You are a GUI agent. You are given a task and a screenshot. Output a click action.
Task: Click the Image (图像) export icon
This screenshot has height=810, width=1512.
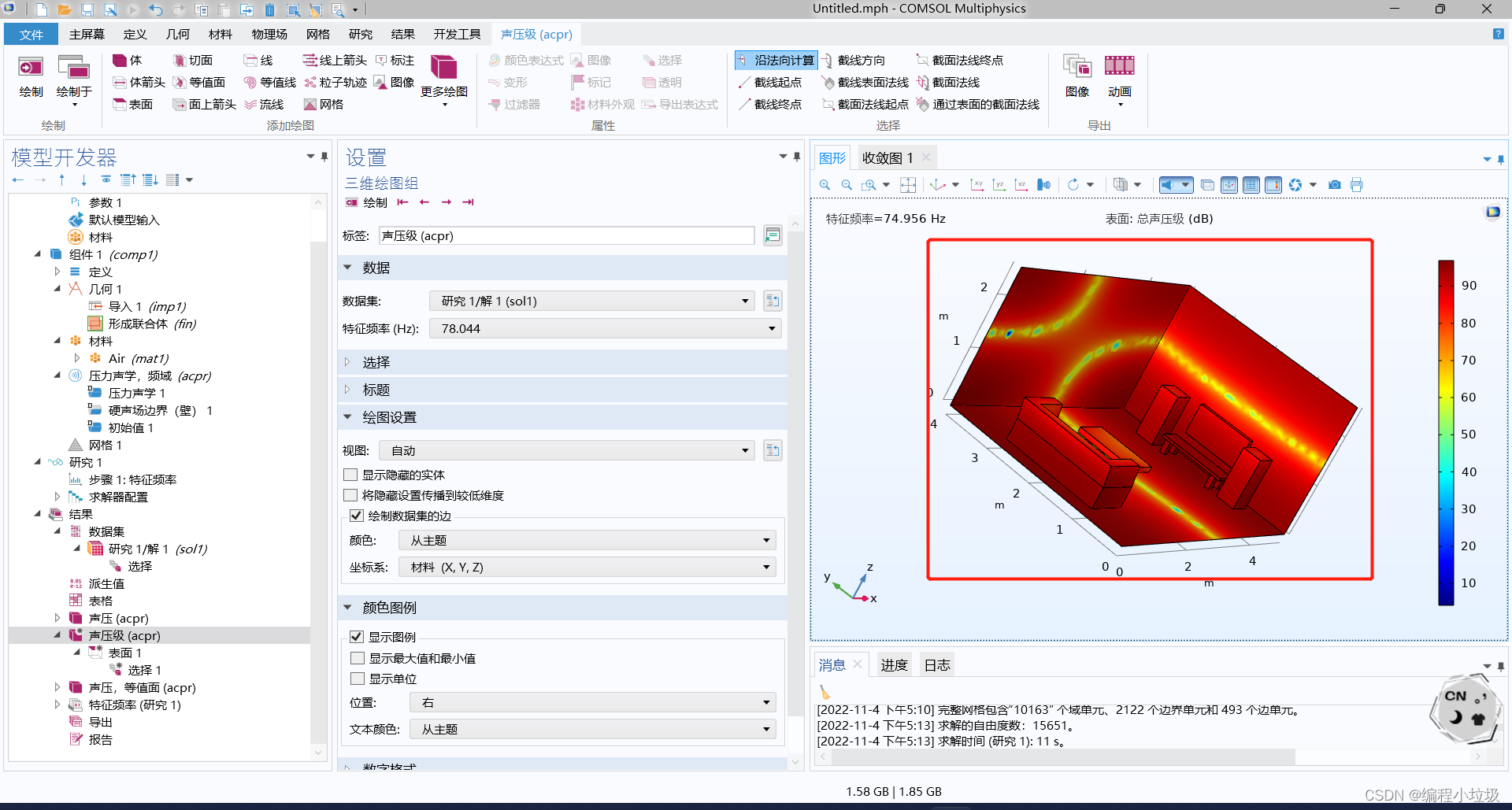(1077, 76)
